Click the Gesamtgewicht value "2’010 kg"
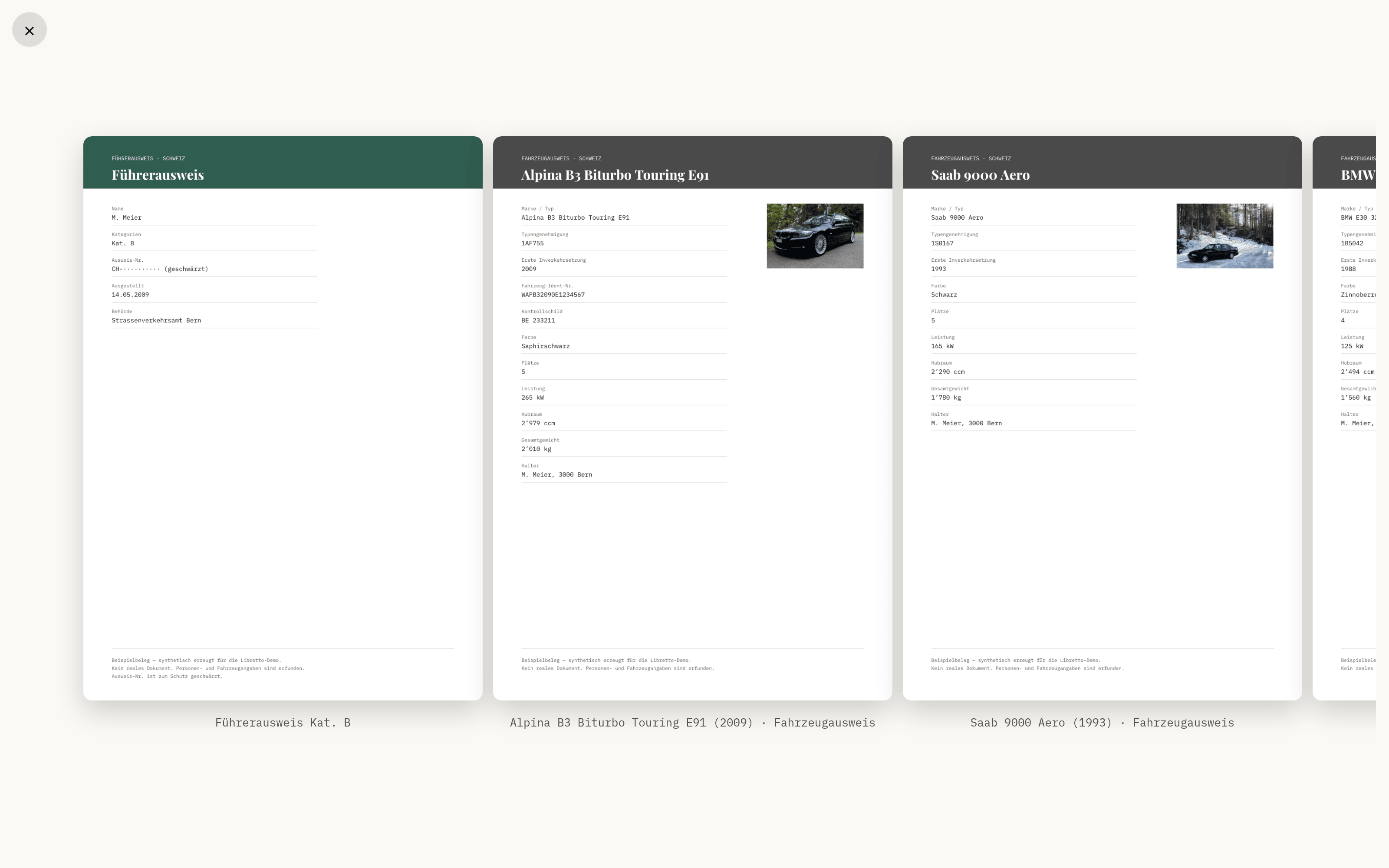 [536, 450]
